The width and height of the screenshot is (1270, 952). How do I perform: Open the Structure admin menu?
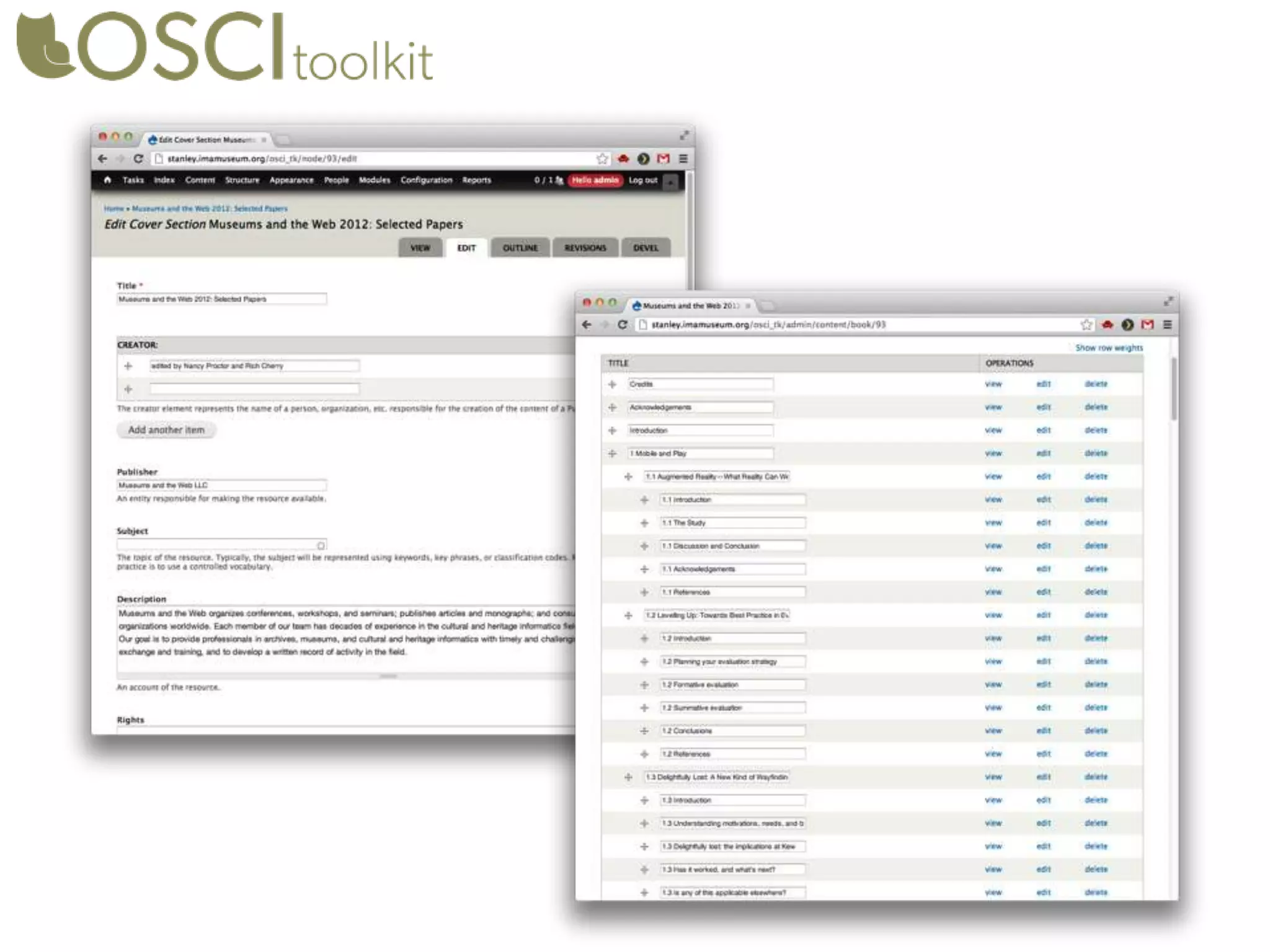[x=242, y=180]
